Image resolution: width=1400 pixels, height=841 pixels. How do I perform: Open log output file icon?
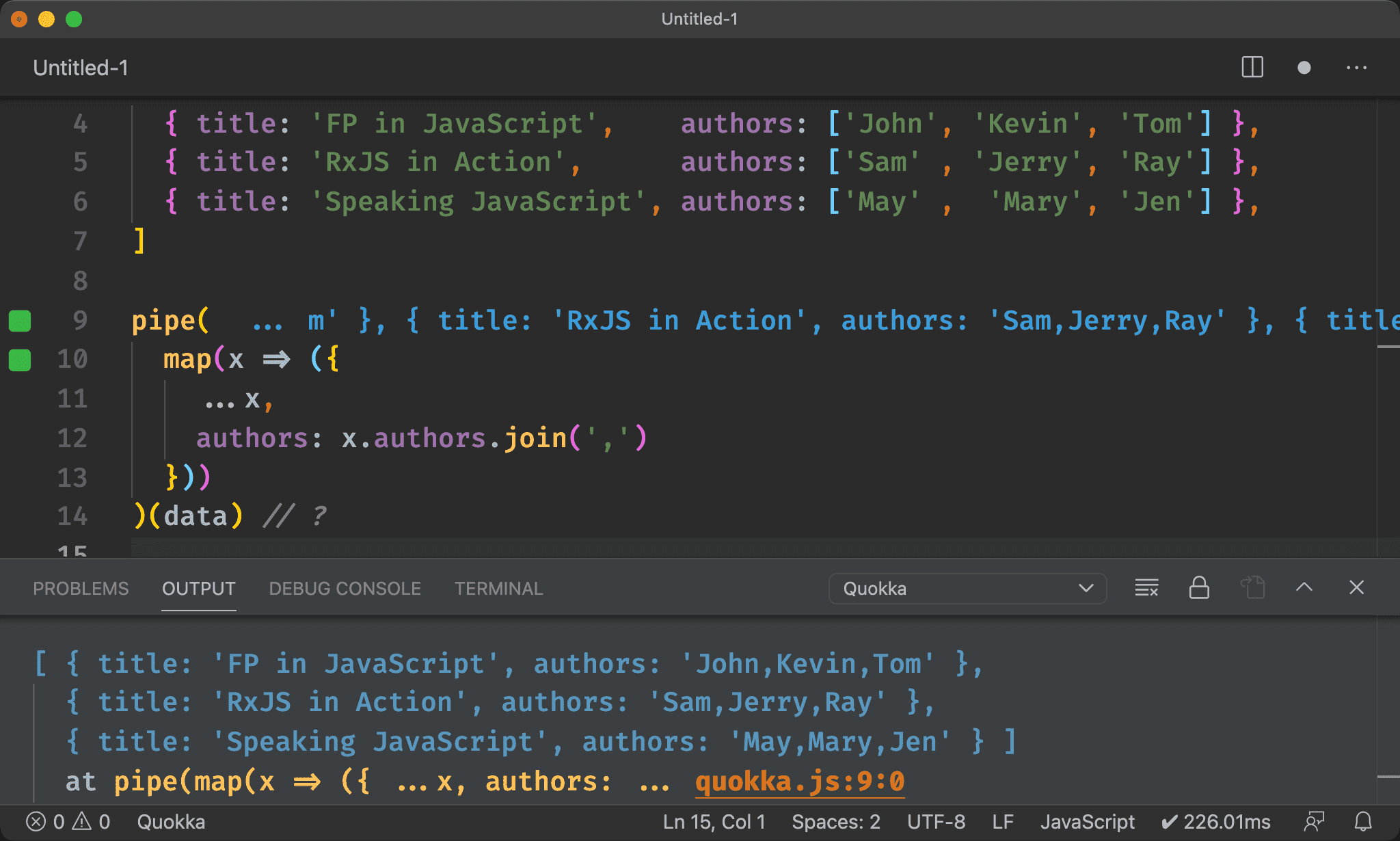1252,588
